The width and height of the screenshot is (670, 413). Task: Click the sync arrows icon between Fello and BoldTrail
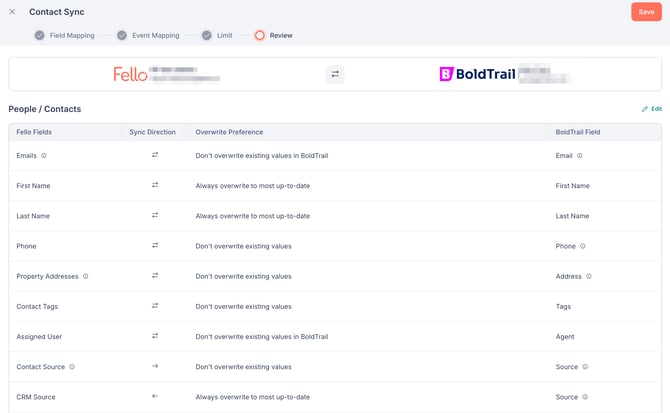[335, 74]
